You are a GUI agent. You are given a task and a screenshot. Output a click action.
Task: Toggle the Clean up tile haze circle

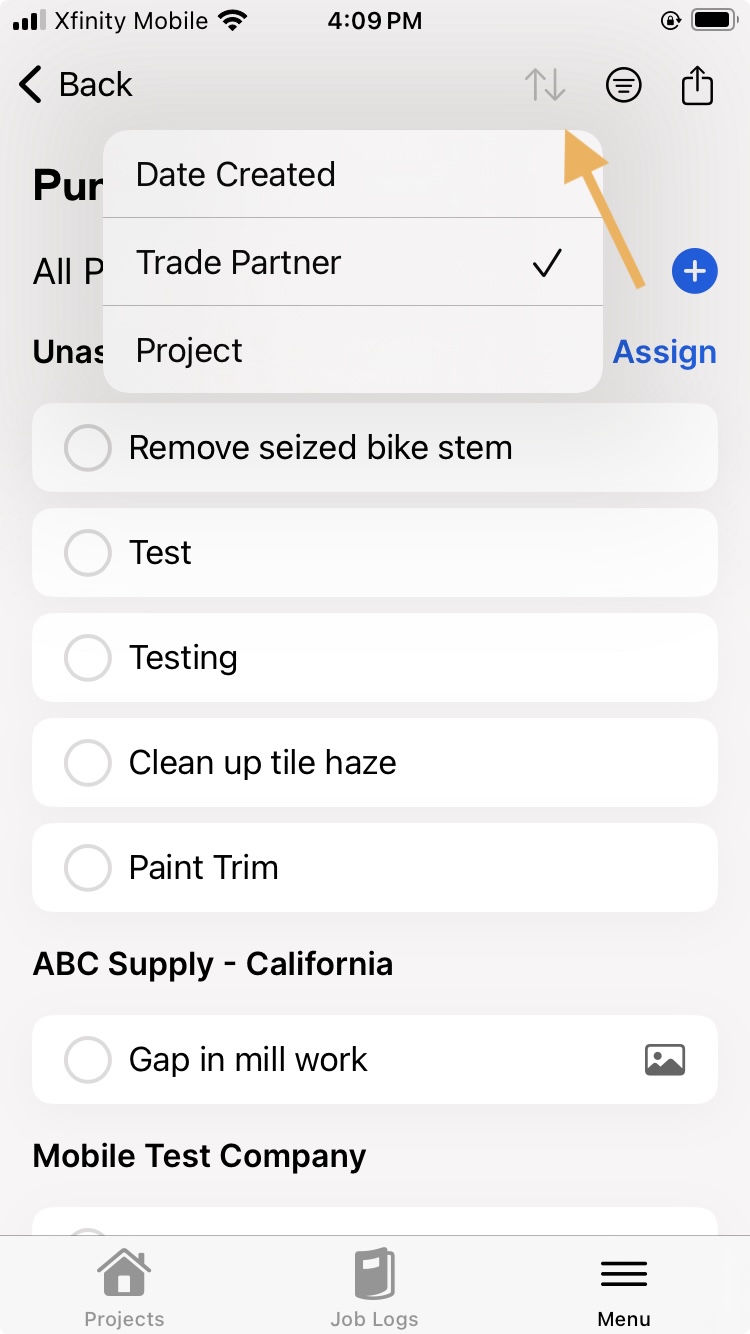[87, 763]
